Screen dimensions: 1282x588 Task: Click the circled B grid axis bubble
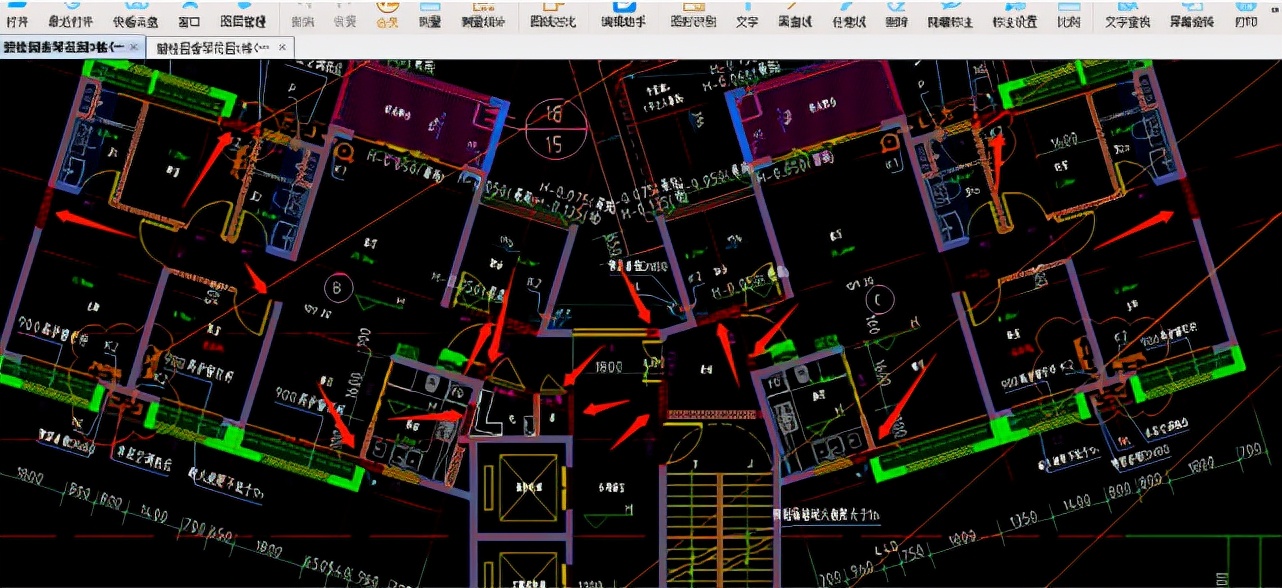click(x=337, y=288)
